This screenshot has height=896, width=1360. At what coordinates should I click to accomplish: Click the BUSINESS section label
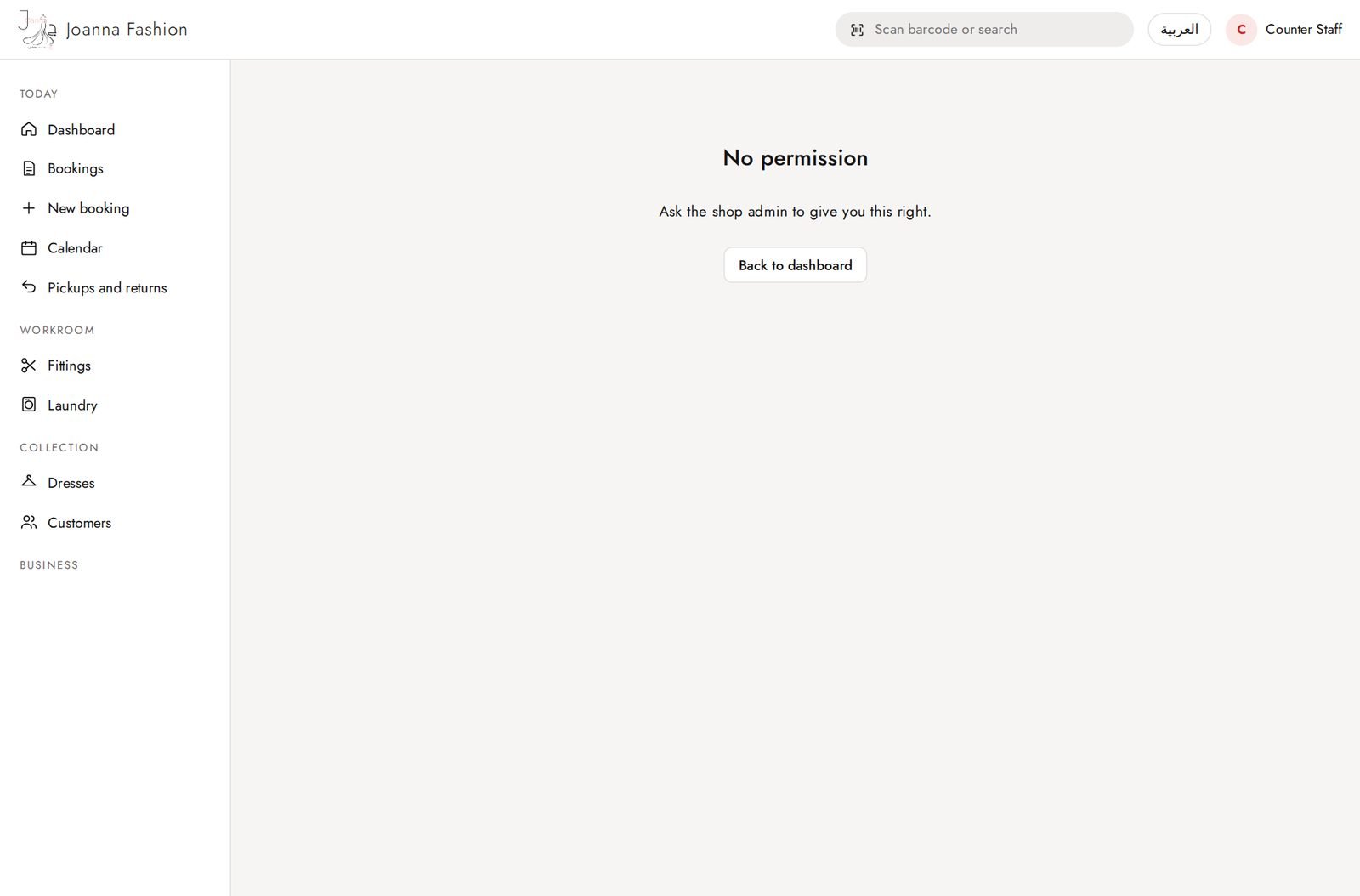(49, 564)
